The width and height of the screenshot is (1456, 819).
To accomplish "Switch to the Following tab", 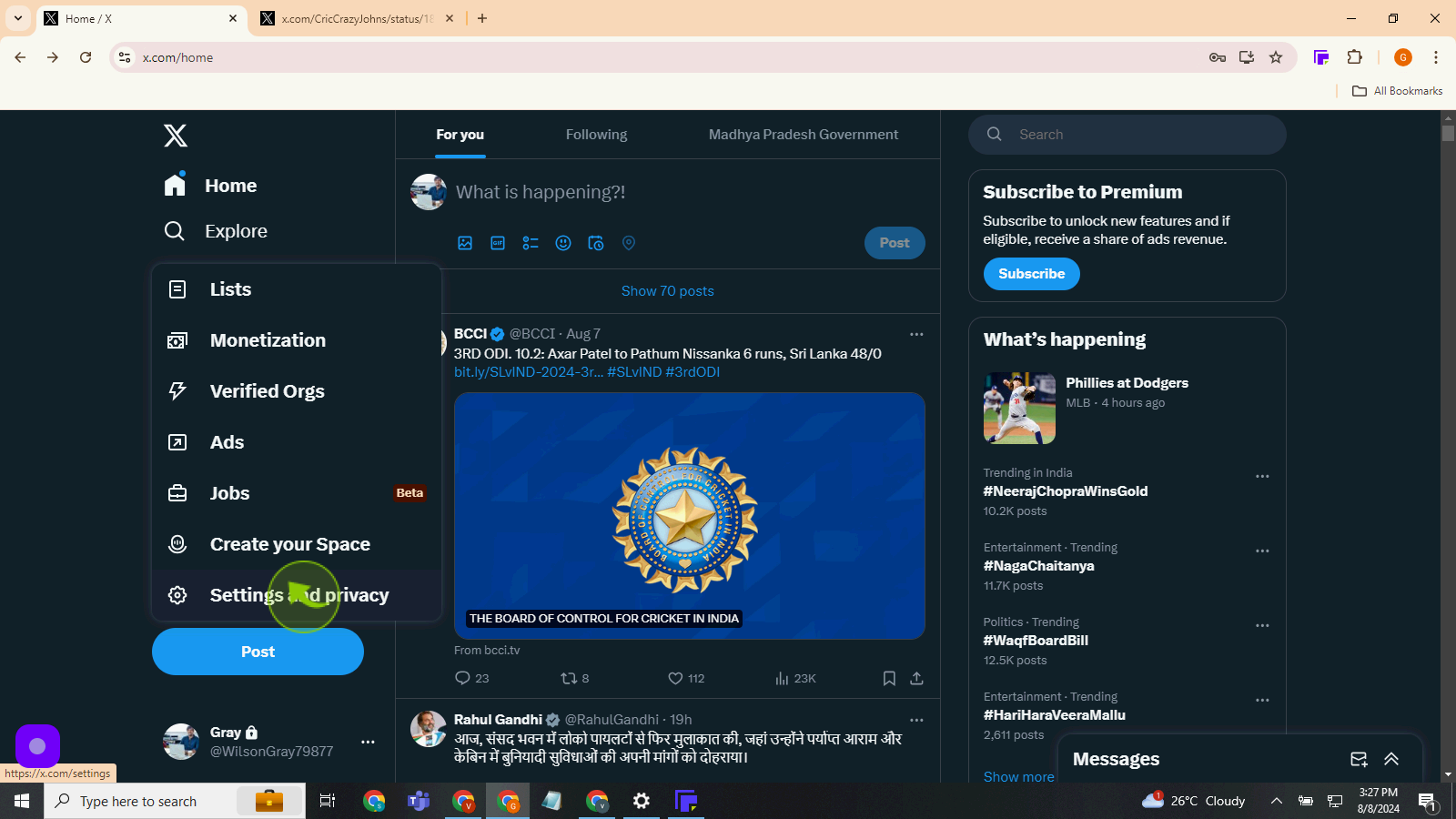I will (x=596, y=135).
